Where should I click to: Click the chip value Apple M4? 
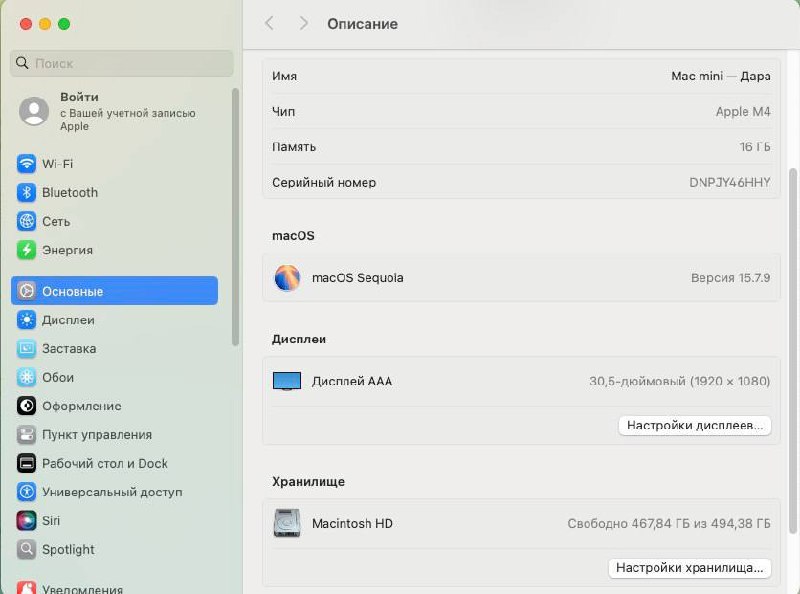tap(743, 112)
